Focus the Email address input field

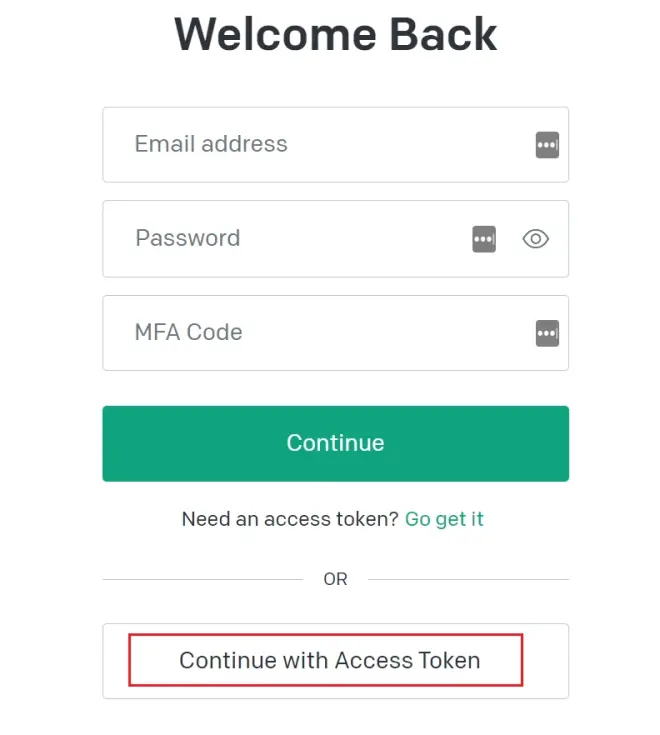(320, 145)
